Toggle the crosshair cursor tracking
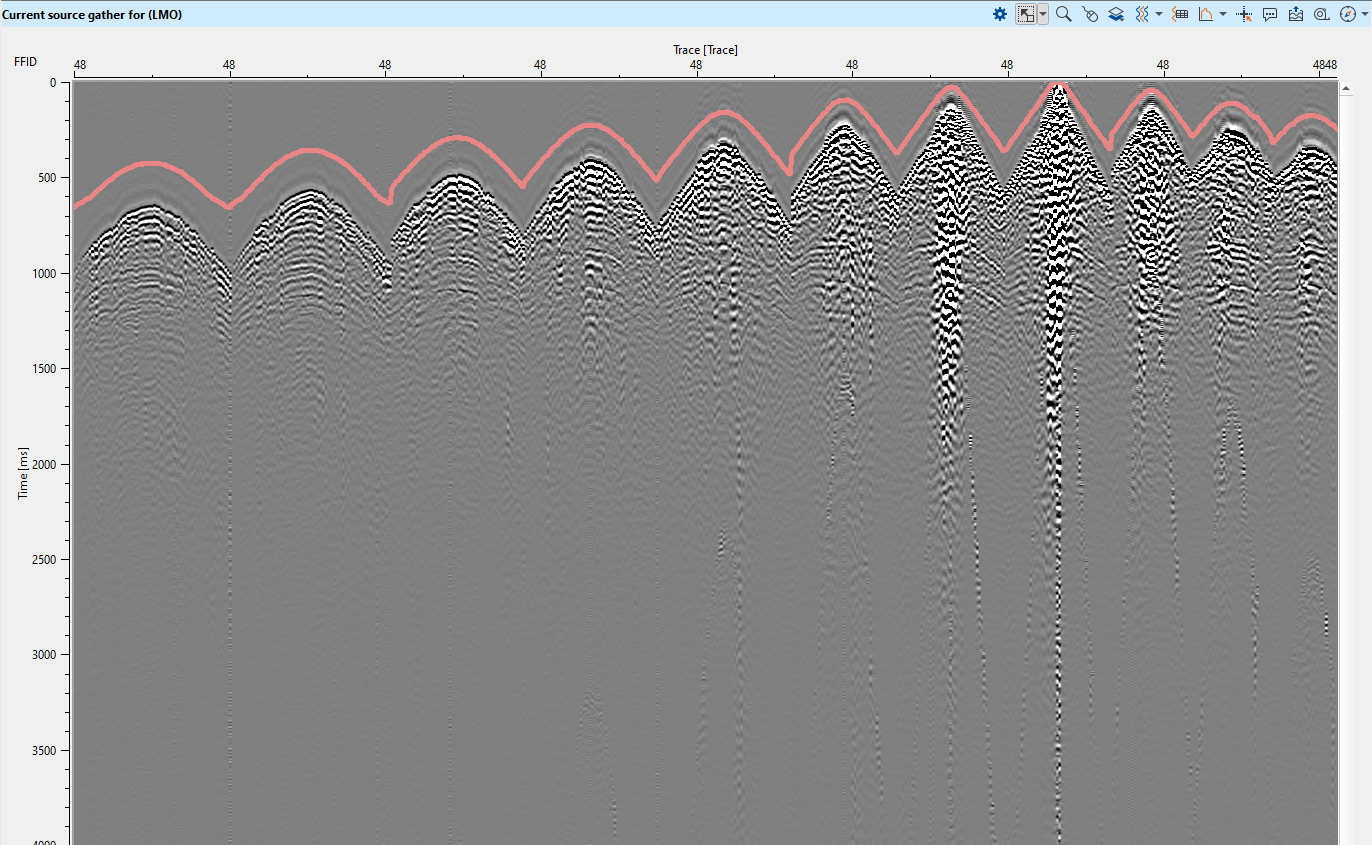Image resolution: width=1372 pixels, height=845 pixels. pyautogui.click(x=1245, y=14)
